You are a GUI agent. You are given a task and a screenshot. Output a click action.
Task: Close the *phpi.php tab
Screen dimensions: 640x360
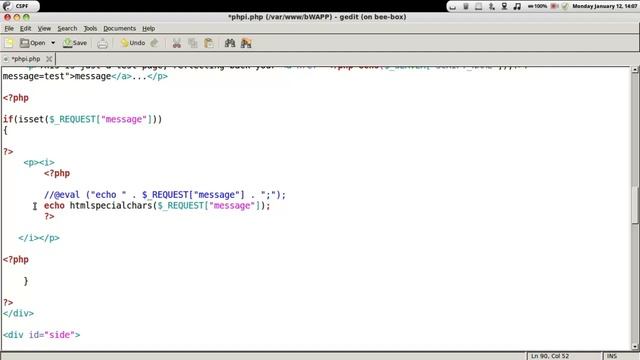pyautogui.click(x=49, y=59)
